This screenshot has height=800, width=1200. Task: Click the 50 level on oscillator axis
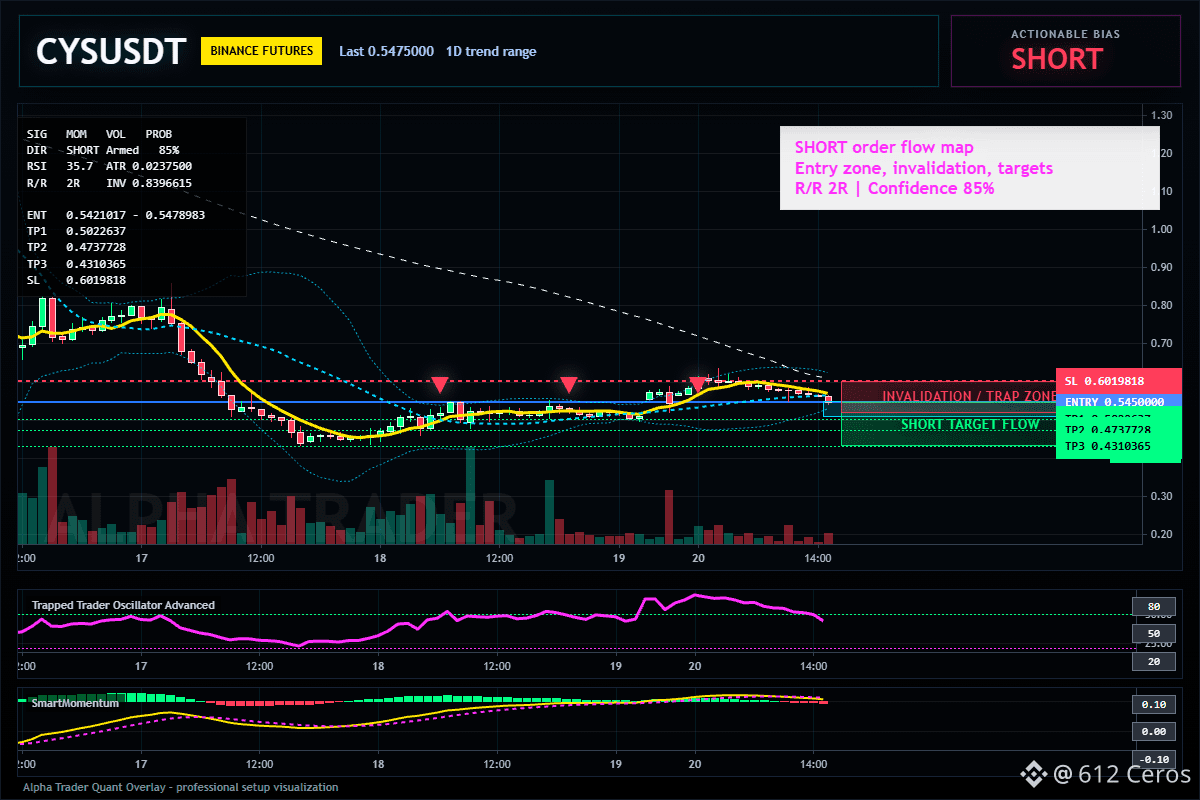pos(1153,633)
